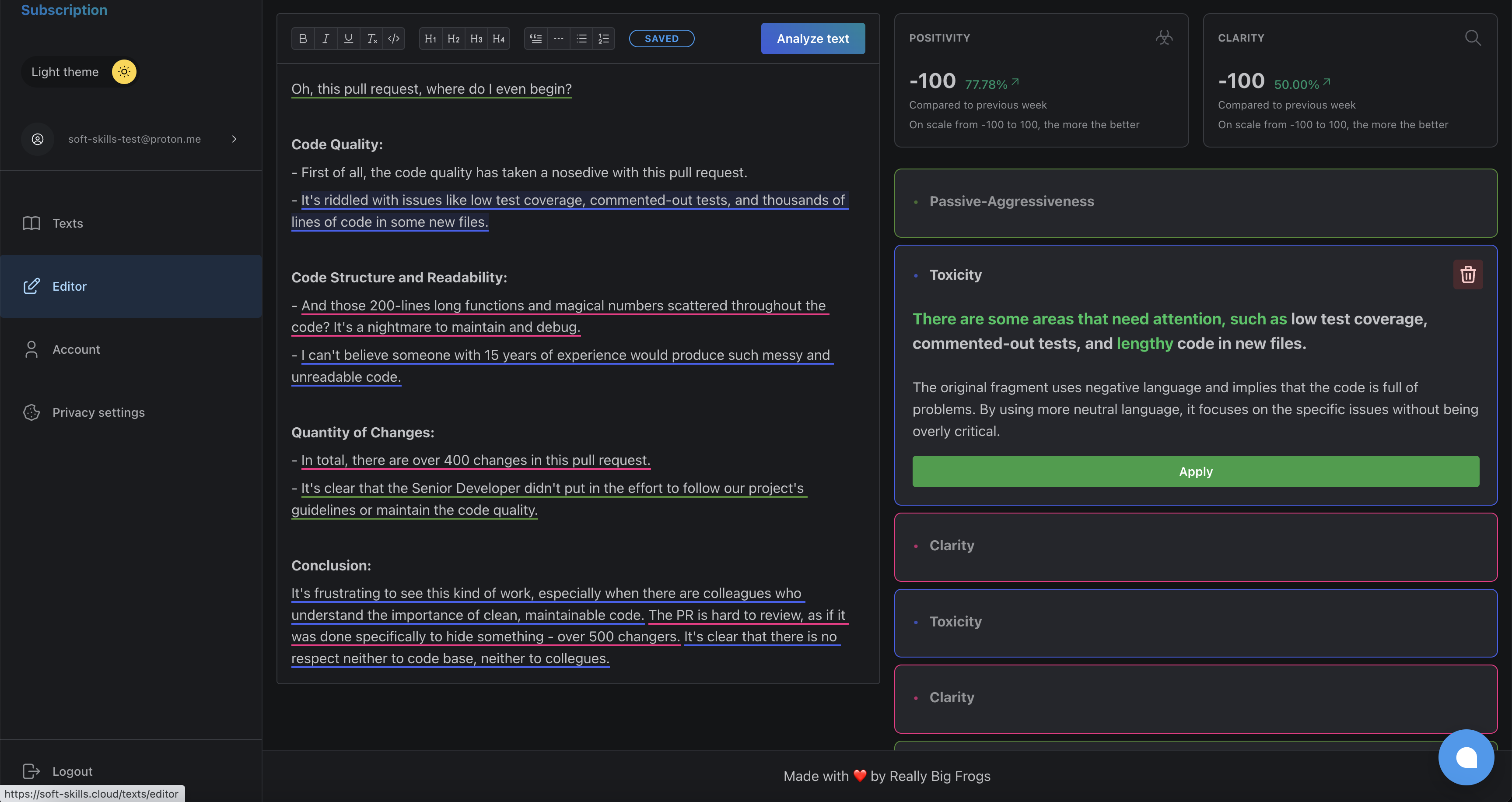This screenshot has height=802, width=1512.
Task: Insert an inline code block
Action: tap(394, 39)
